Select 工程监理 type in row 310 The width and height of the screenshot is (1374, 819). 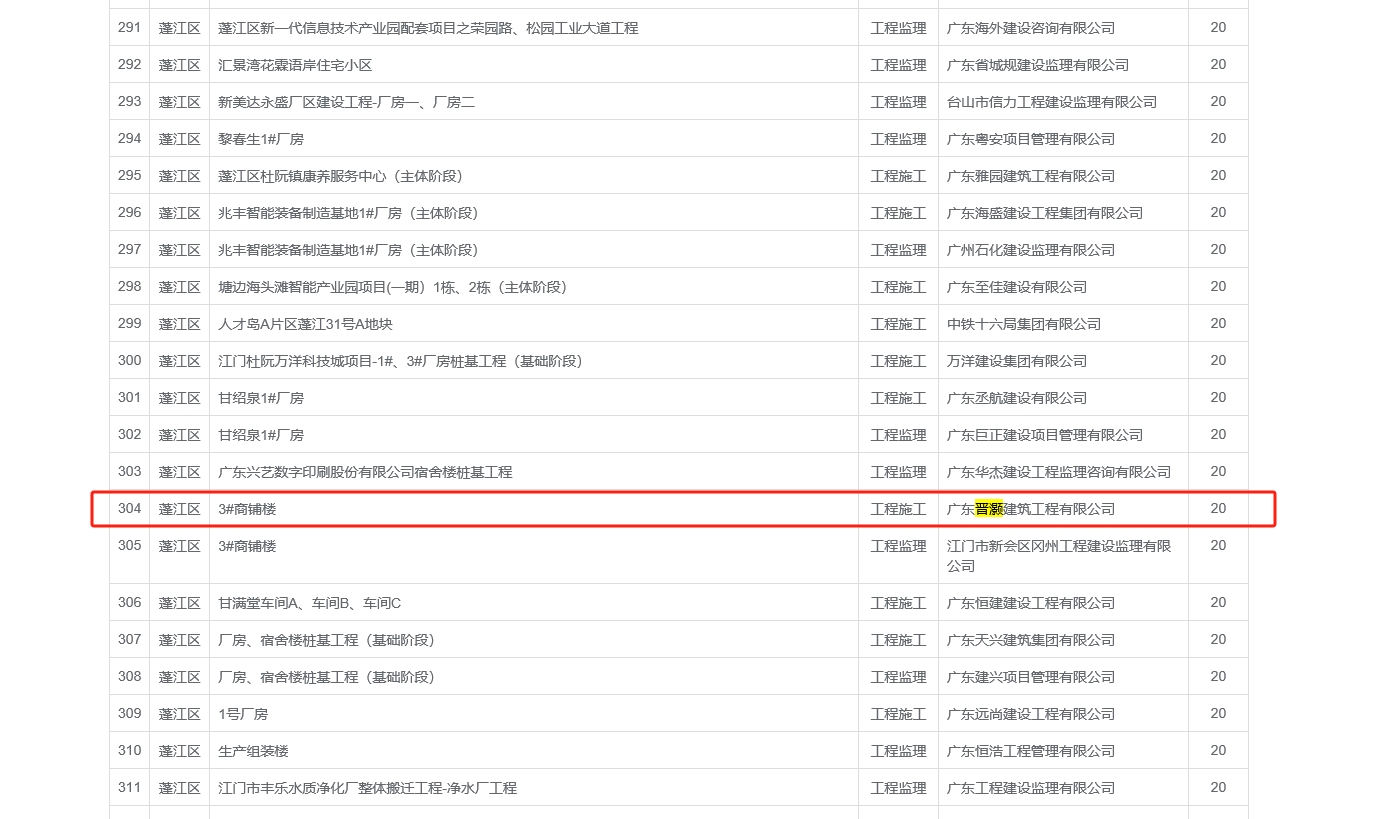[x=898, y=751]
